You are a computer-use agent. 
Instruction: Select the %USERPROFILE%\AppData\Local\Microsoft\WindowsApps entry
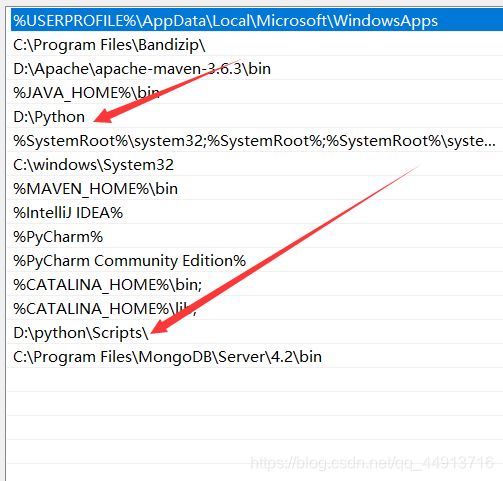tap(257, 21)
